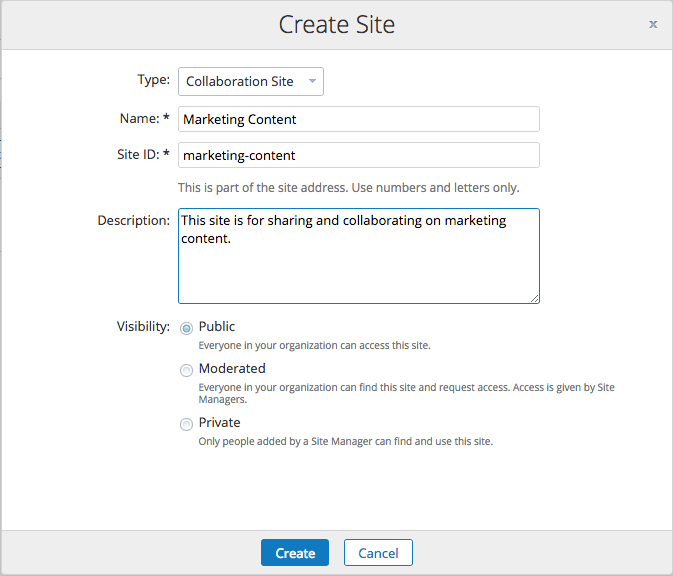
Task: Click the Moderated option label text
Action: tap(232, 368)
